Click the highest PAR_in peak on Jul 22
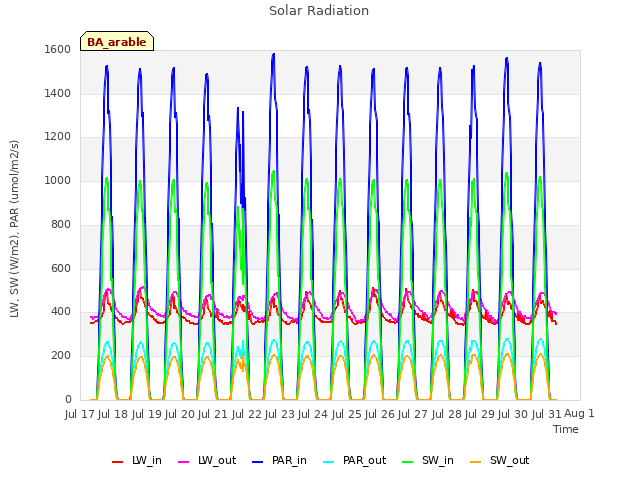This screenshot has height=480, width=640. point(273,54)
